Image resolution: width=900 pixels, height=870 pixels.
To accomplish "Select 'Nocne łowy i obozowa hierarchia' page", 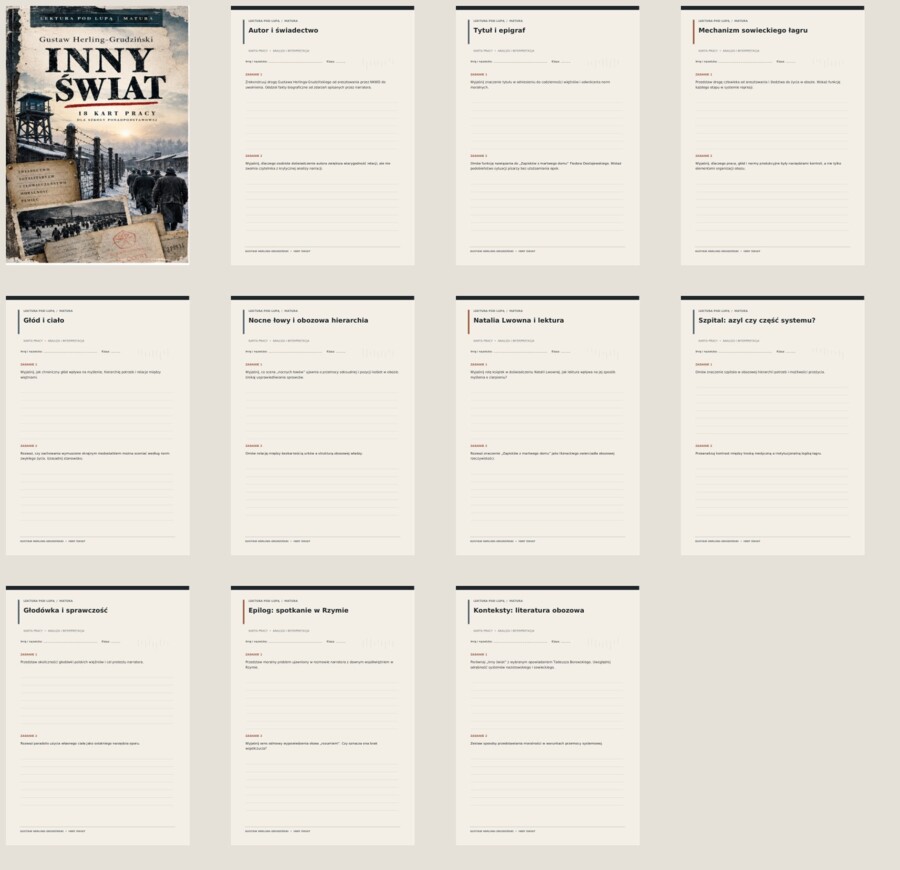I will click(x=322, y=425).
